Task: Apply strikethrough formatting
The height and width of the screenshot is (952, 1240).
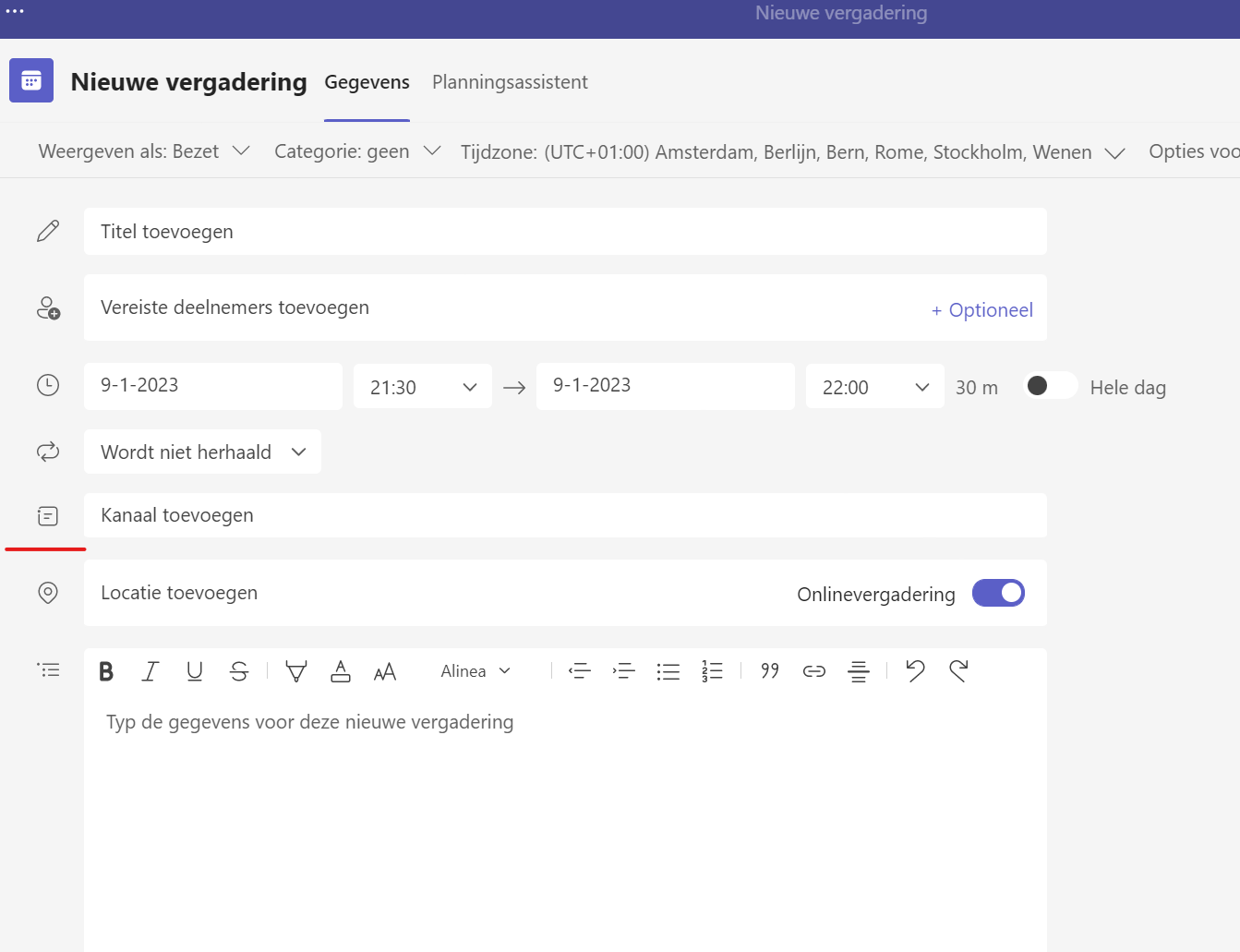Action: (x=239, y=671)
